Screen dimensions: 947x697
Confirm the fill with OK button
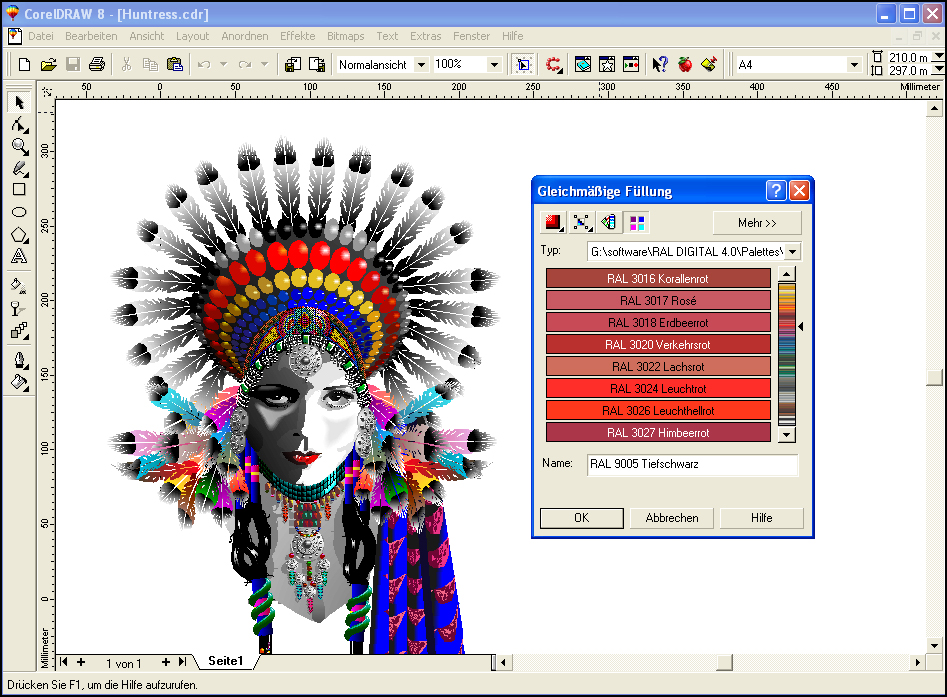coord(582,518)
